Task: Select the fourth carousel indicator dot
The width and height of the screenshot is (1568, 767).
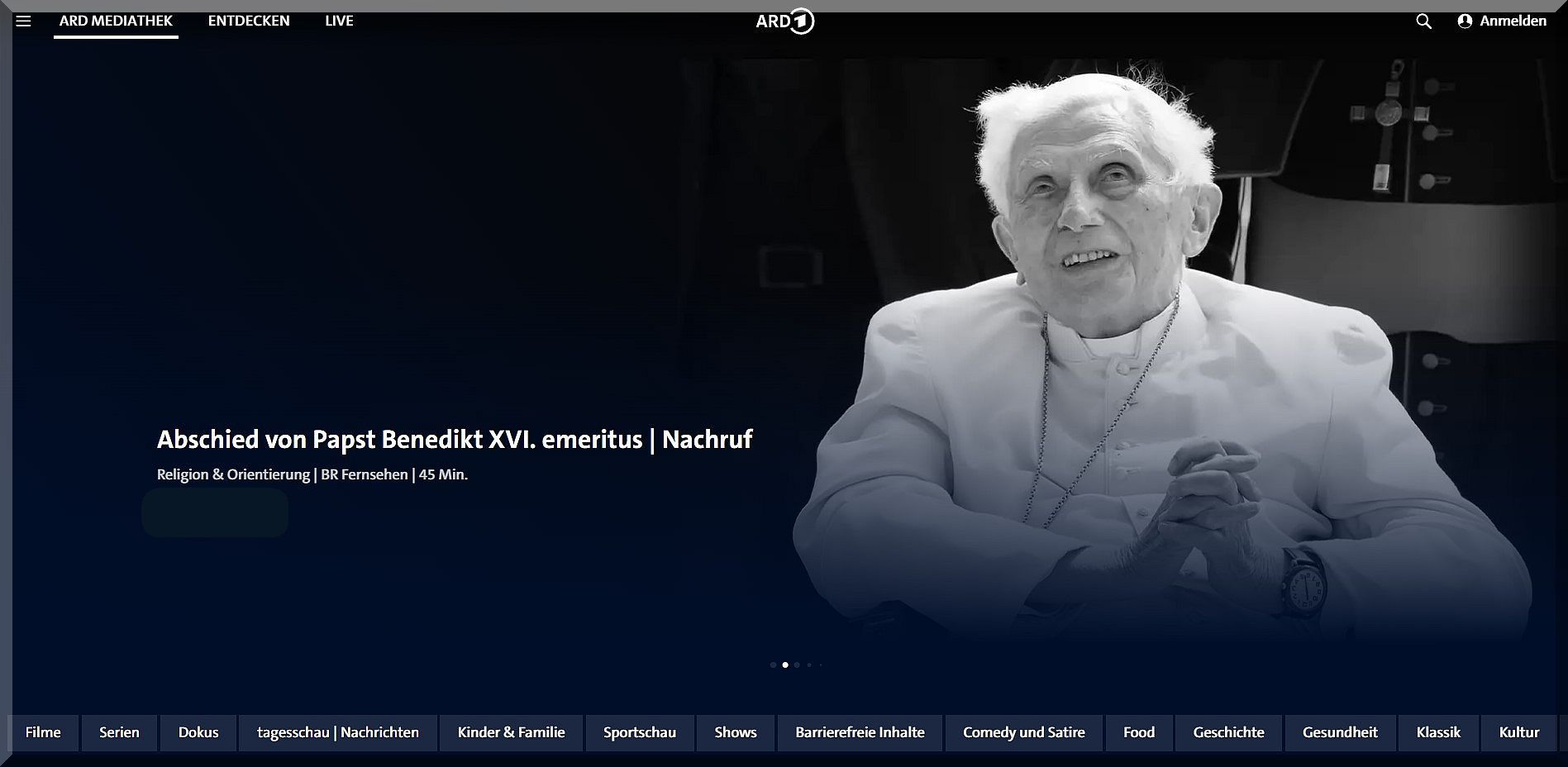Action: click(809, 665)
